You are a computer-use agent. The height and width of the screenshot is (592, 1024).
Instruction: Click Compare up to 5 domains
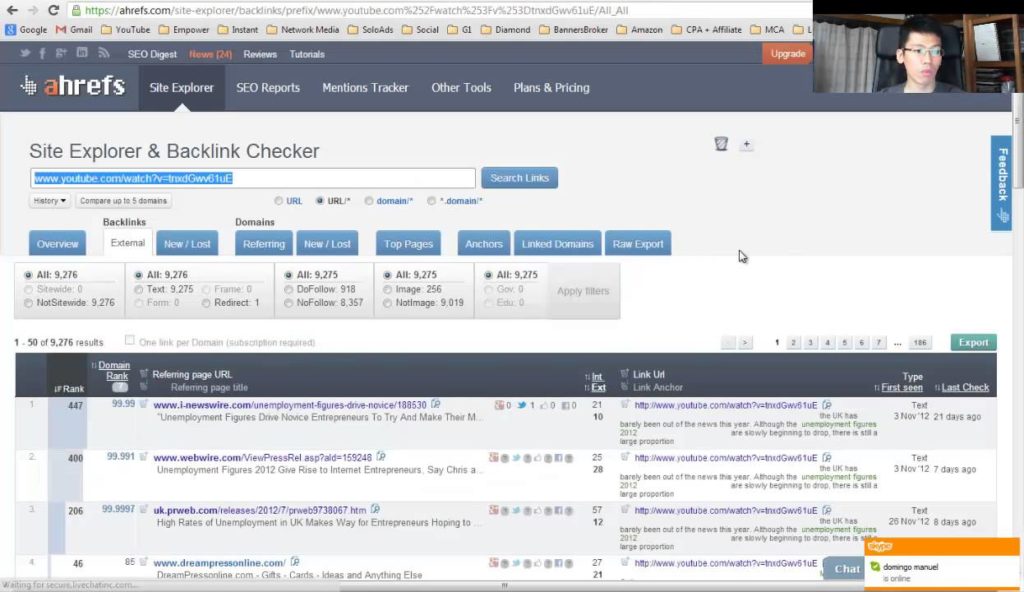pyautogui.click(x=123, y=201)
